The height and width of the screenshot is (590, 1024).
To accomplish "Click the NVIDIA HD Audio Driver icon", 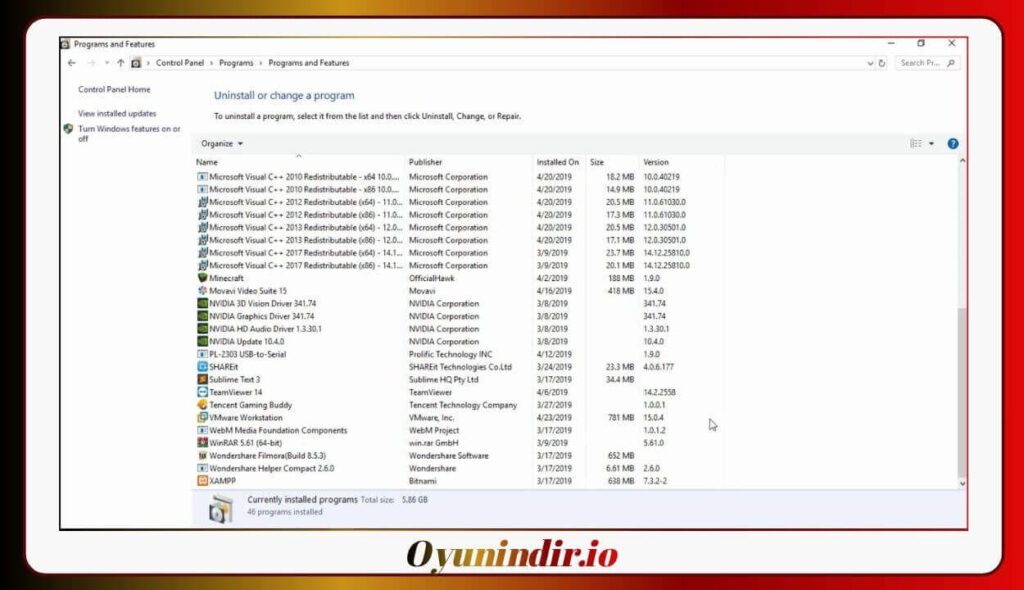I will tap(202, 329).
